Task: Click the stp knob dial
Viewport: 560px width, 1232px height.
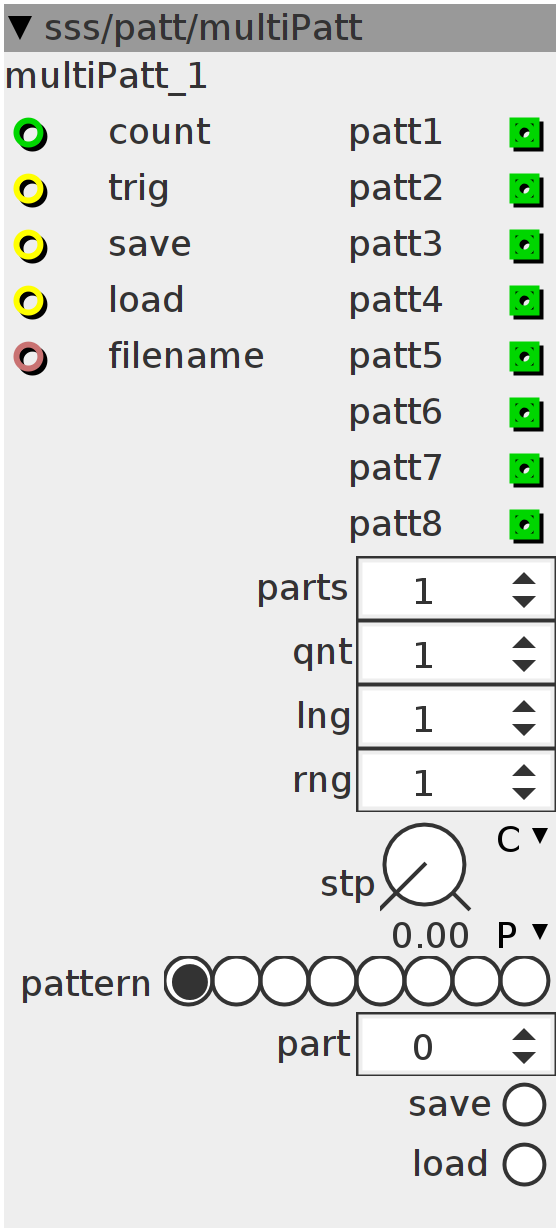Action: coord(425,866)
